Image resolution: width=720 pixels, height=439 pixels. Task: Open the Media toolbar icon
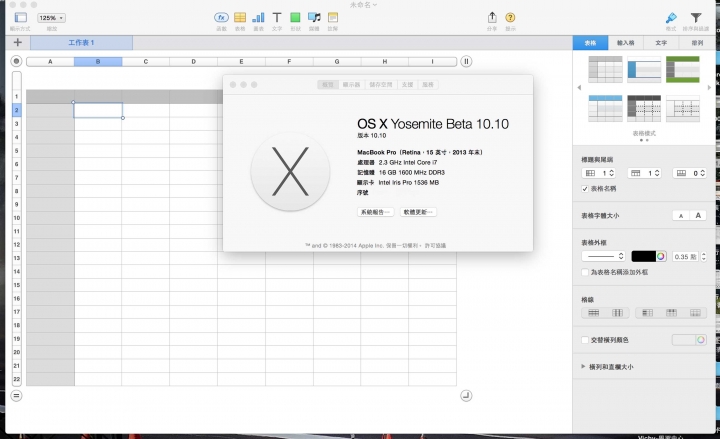[314, 17]
